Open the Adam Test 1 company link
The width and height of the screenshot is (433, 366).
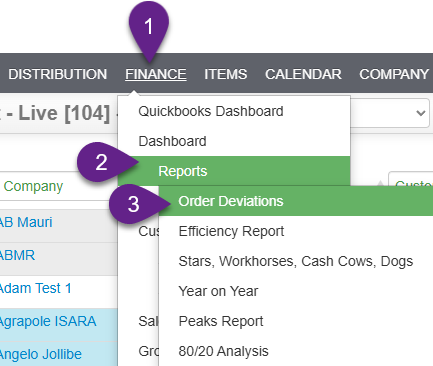pos(35,288)
